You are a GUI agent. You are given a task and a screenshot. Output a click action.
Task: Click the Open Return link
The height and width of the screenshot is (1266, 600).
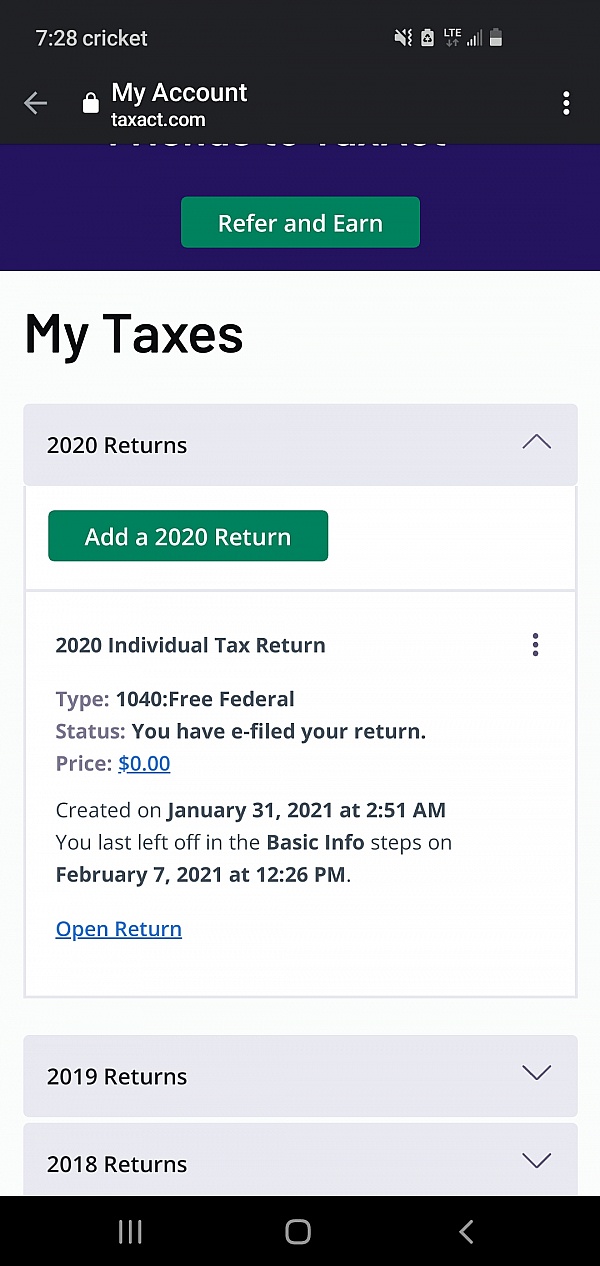pos(119,929)
